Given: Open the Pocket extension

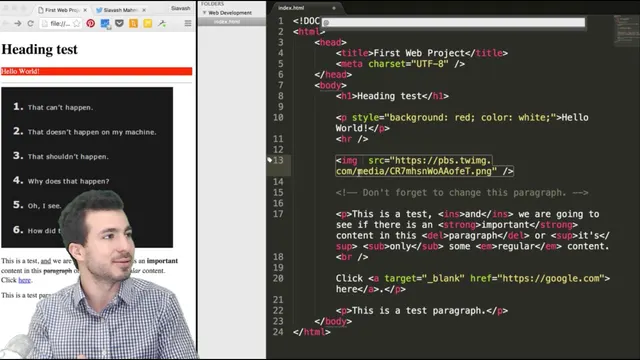Looking at the screenshot, I should click(x=119, y=23).
